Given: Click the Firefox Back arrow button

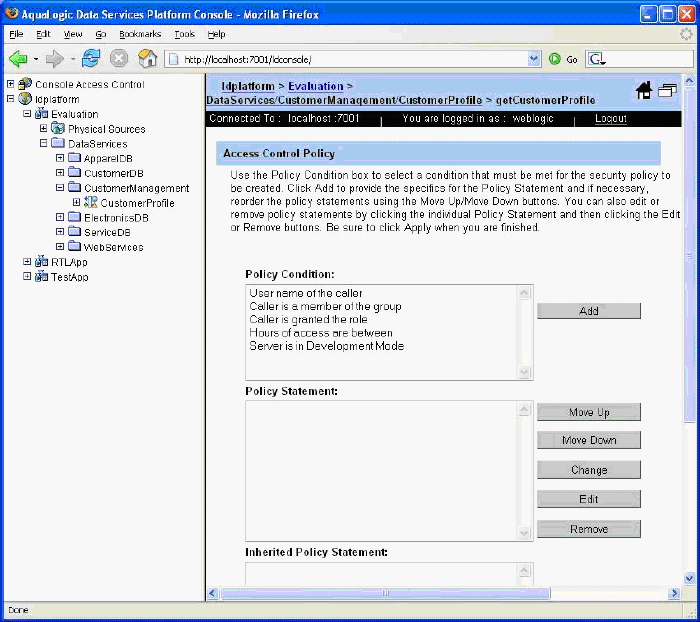Looking at the screenshot, I should click(x=18, y=59).
